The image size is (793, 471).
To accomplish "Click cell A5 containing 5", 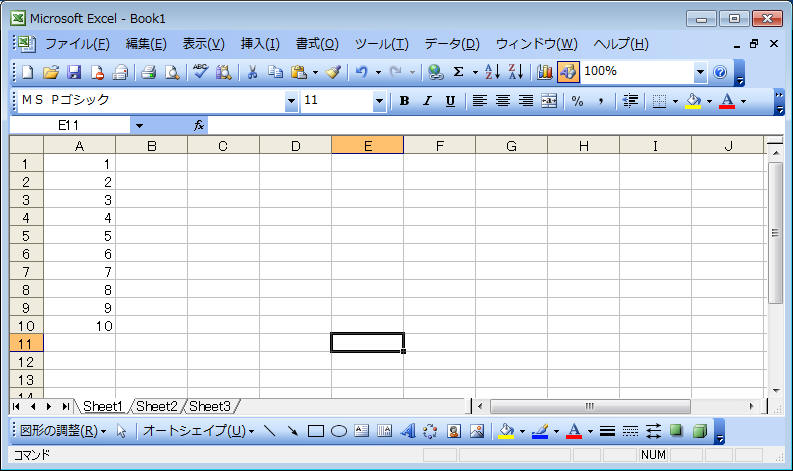I will tap(79, 235).
